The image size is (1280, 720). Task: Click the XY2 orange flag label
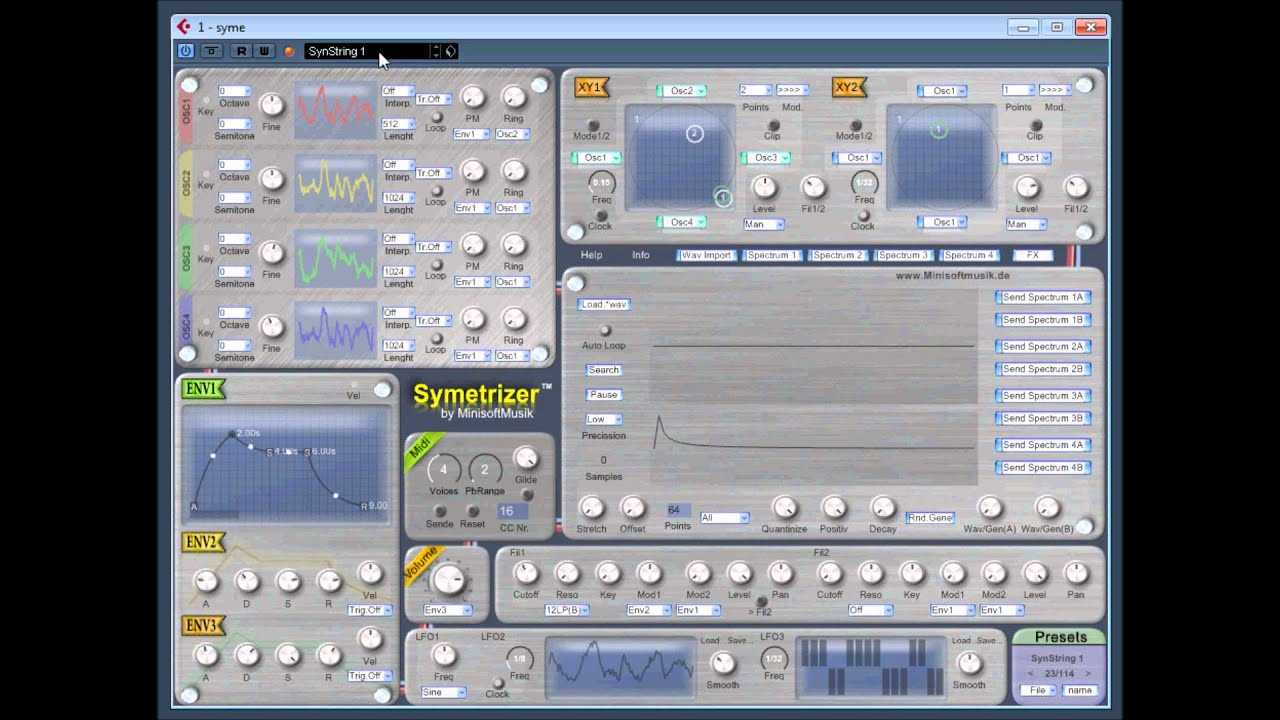[848, 88]
